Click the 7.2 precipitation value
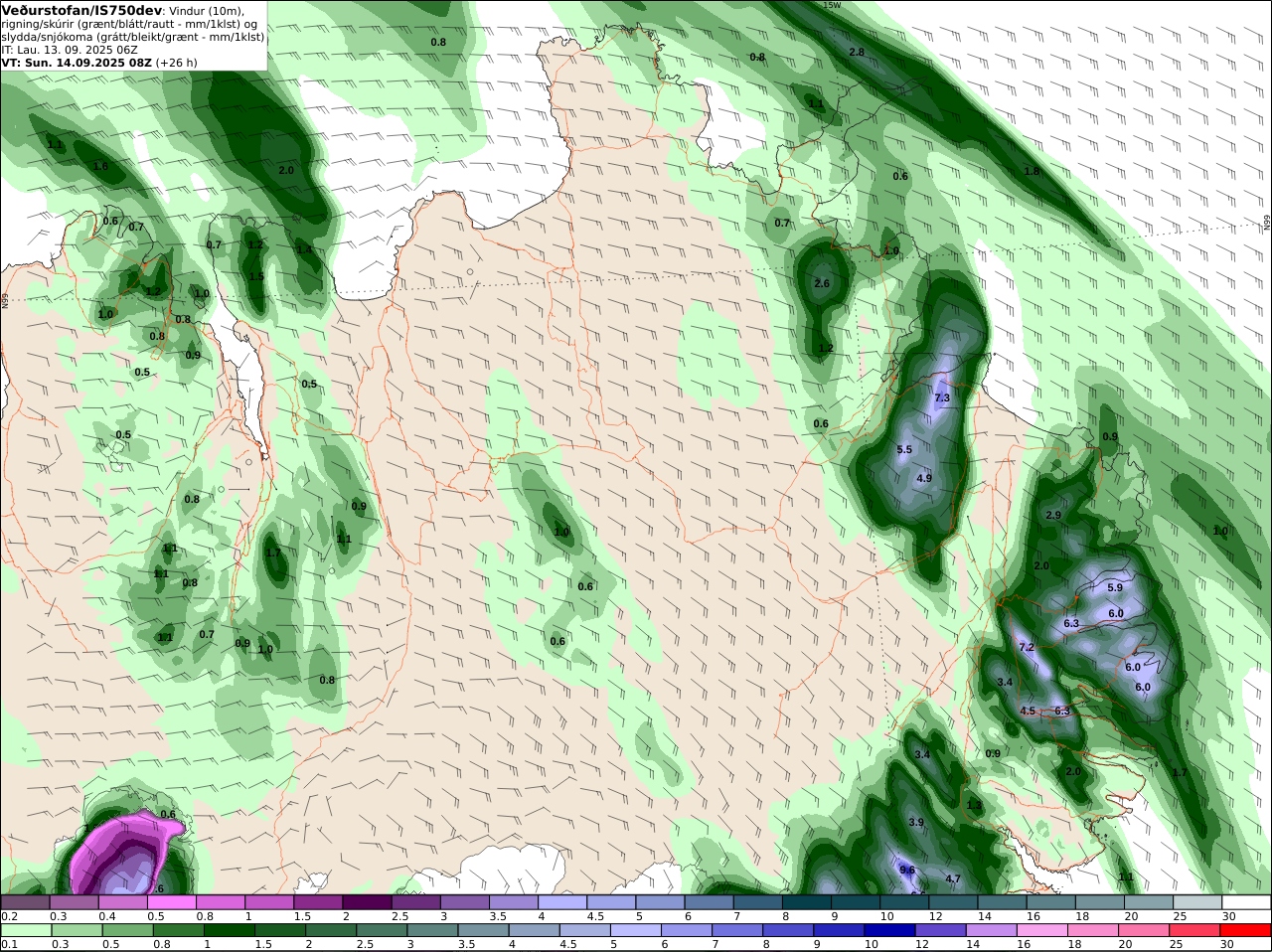The width and height of the screenshot is (1272, 952). [x=1028, y=647]
